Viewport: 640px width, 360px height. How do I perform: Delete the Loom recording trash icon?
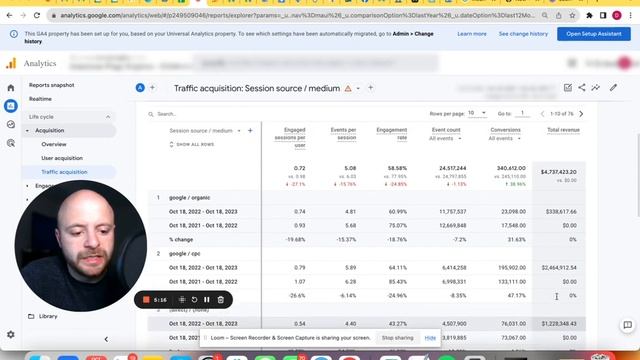pyautogui.click(x=221, y=300)
